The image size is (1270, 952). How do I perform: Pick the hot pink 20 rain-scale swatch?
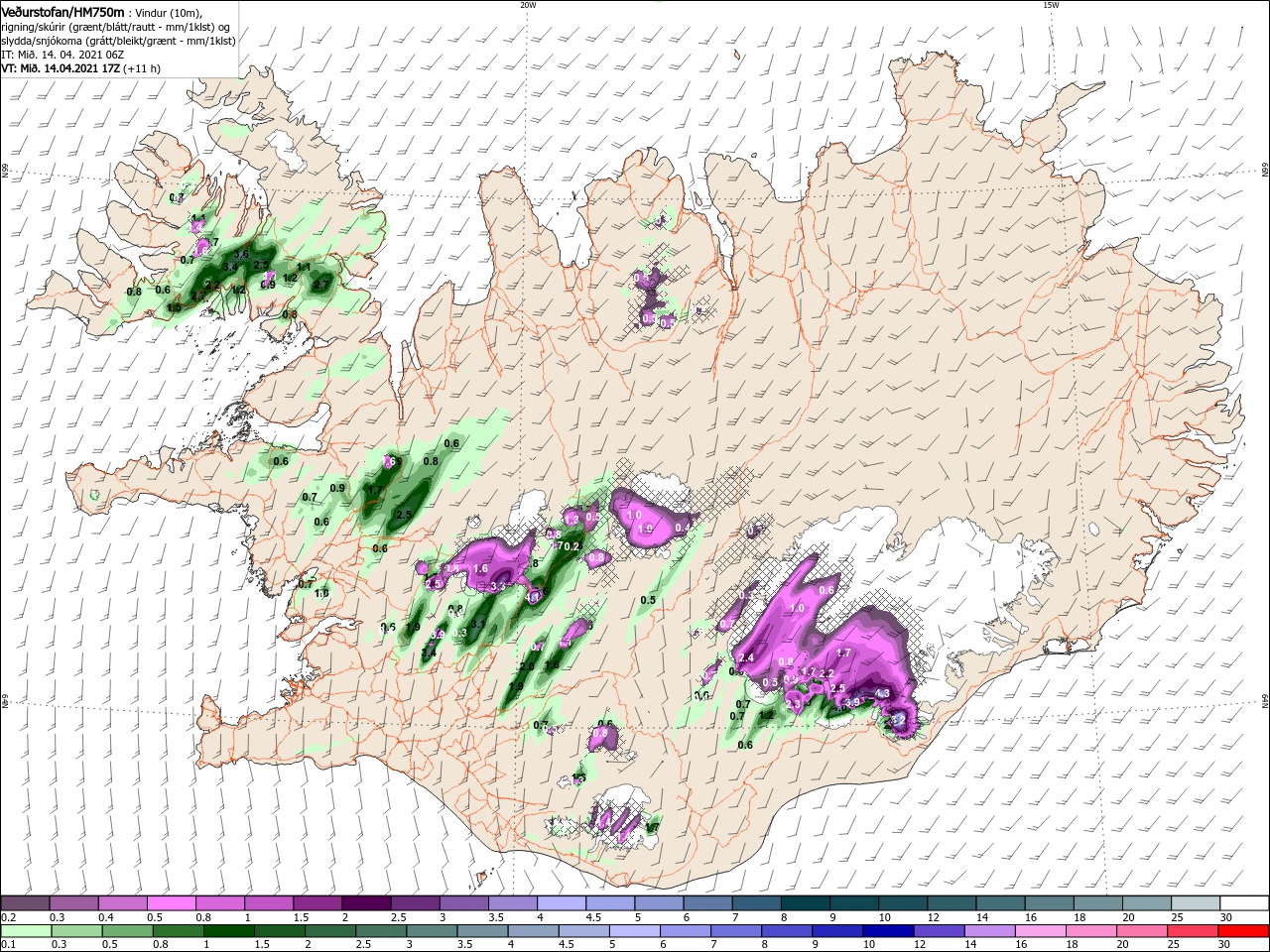pos(1141,931)
